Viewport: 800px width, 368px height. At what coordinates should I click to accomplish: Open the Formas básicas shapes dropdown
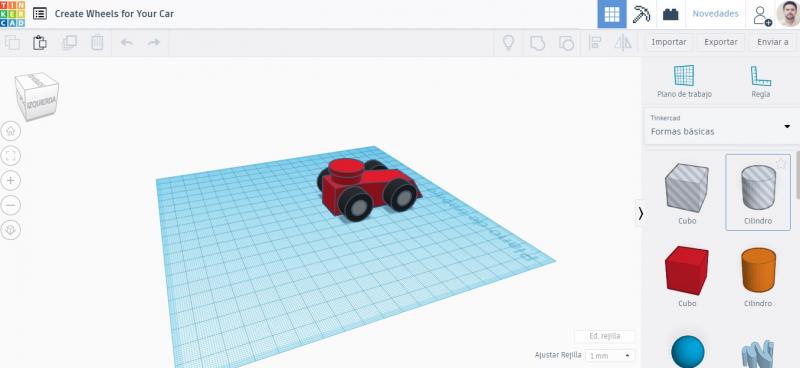[x=720, y=126]
